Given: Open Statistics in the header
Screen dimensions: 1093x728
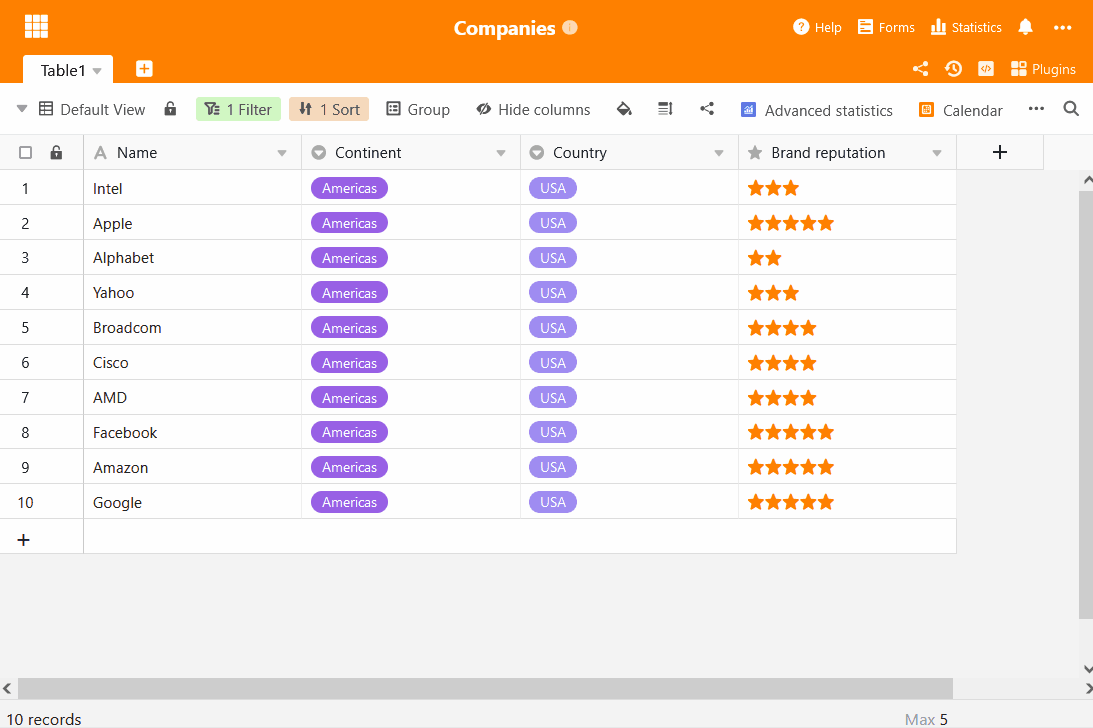Looking at the screenshot, I should point(966,27).
